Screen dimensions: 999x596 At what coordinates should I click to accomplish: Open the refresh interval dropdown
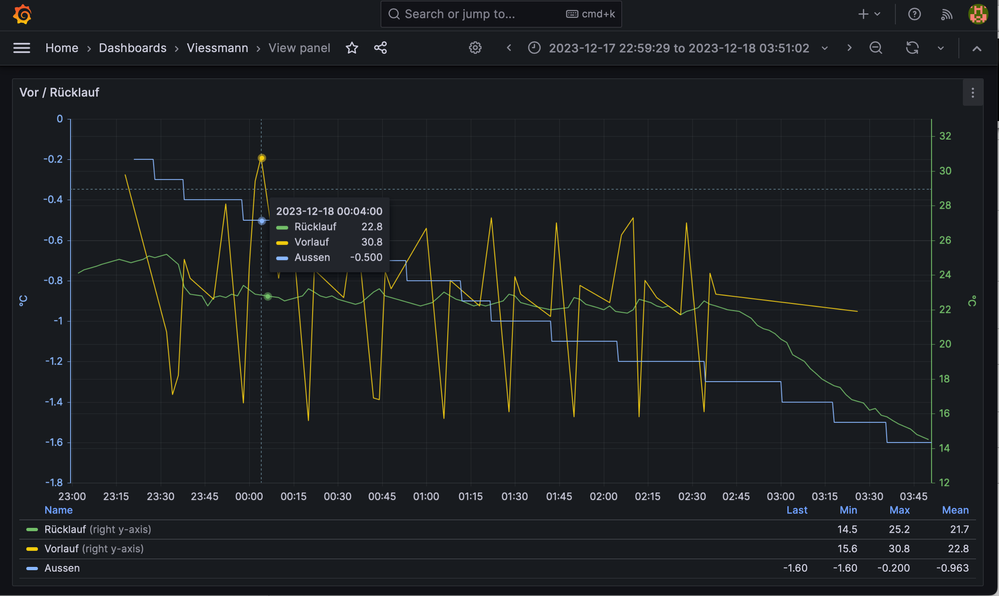(x=940, y=48)
